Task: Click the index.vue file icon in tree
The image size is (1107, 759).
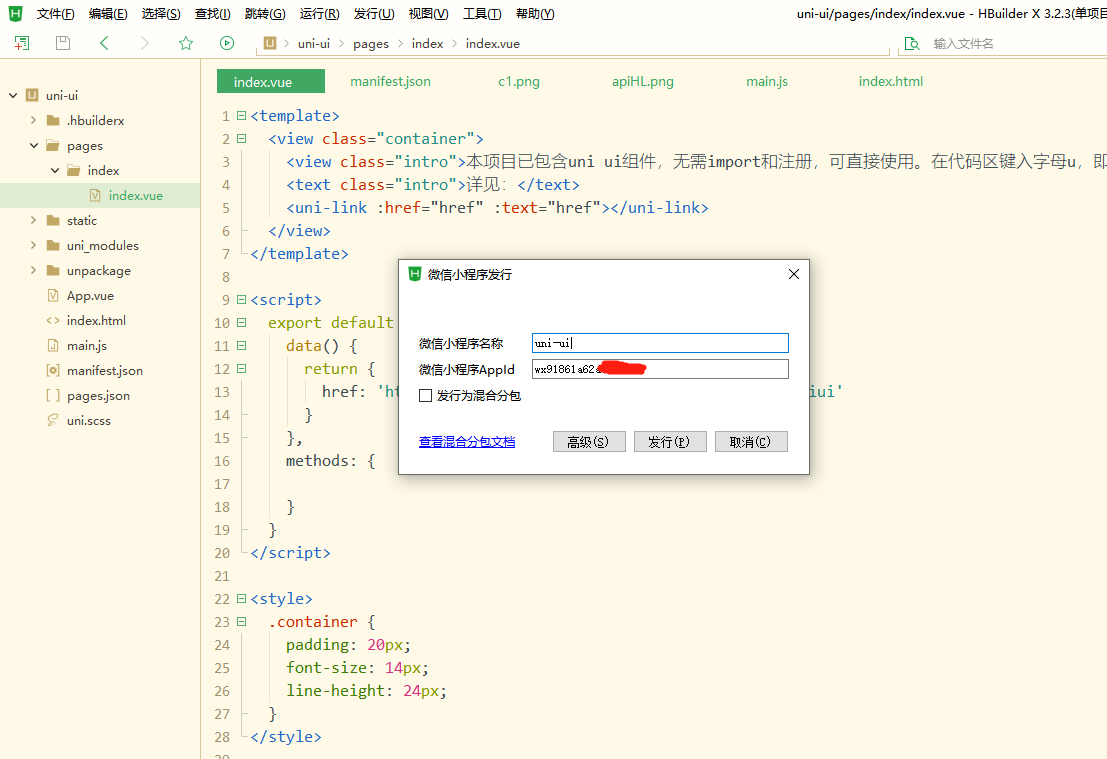Action: [95, 196]
